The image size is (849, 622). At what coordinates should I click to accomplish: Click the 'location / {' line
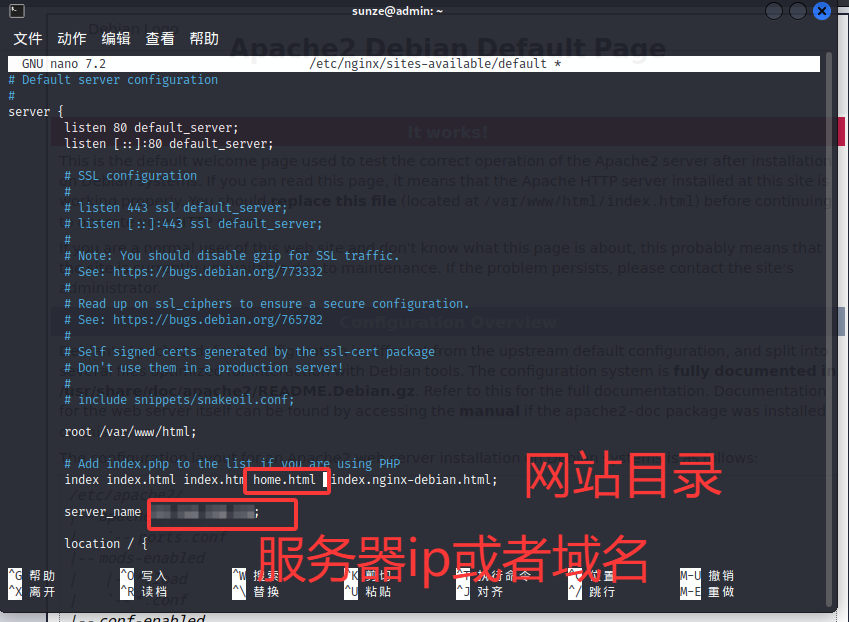click(x=106, y=544)
